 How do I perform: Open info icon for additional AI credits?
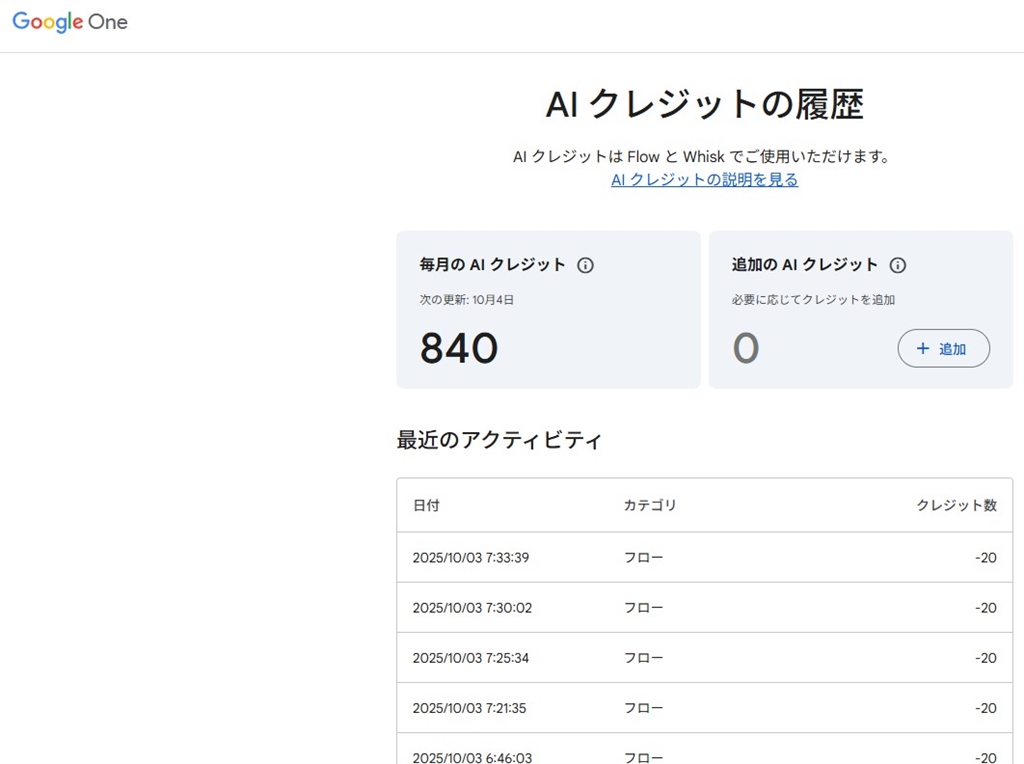coord(898,265)
